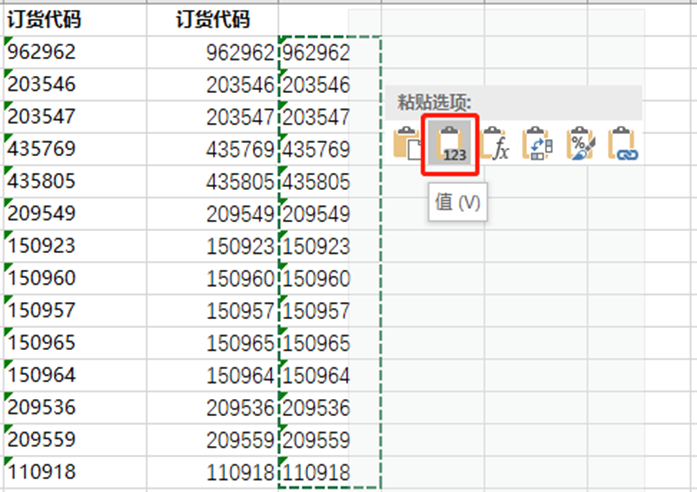Image resolution: width=697 pixels, height=492 pixels.
Task: Select first-column cell 150960
Action: (x=75, y=278)
